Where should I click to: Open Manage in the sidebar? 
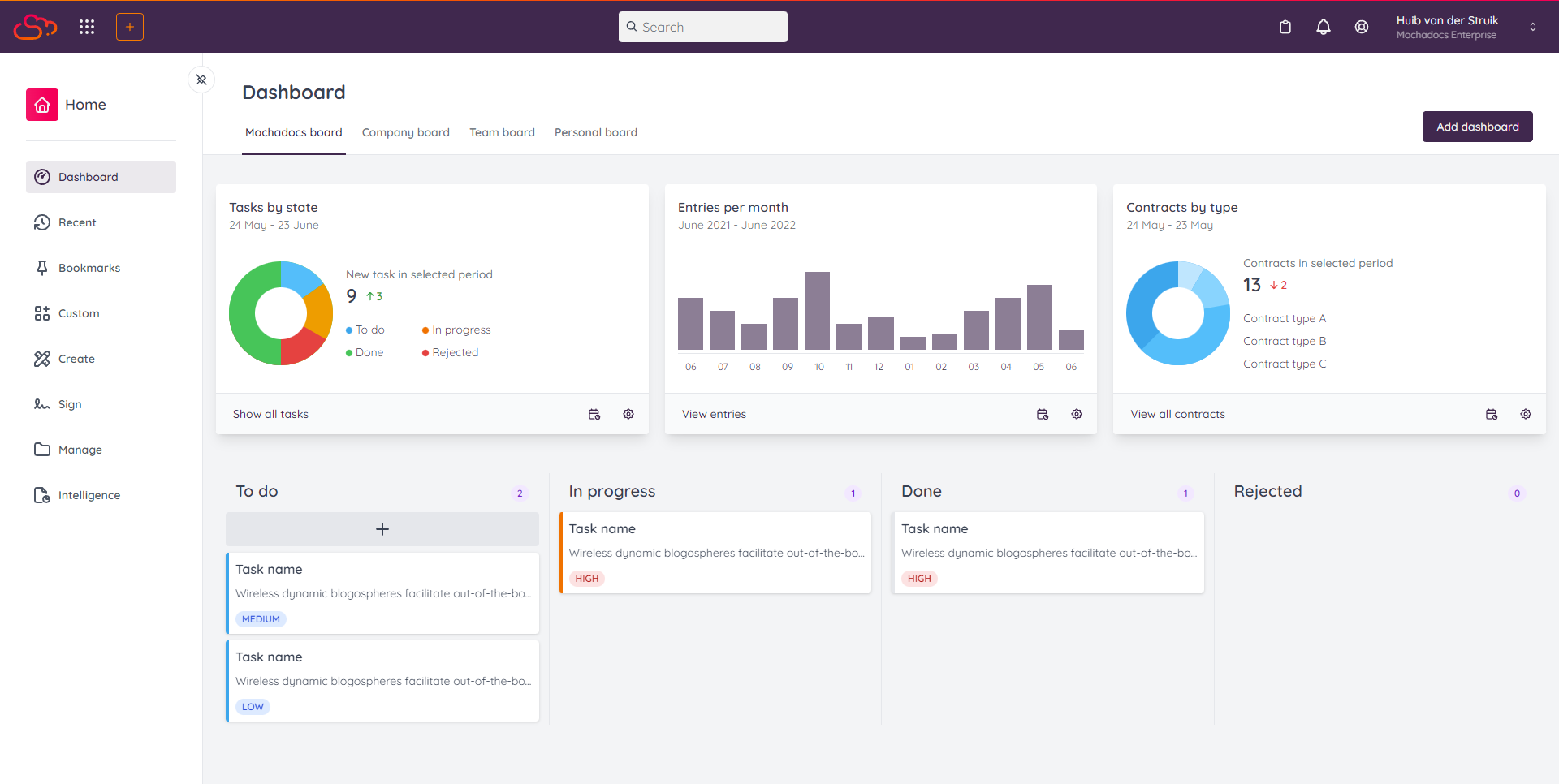point(101,450)
